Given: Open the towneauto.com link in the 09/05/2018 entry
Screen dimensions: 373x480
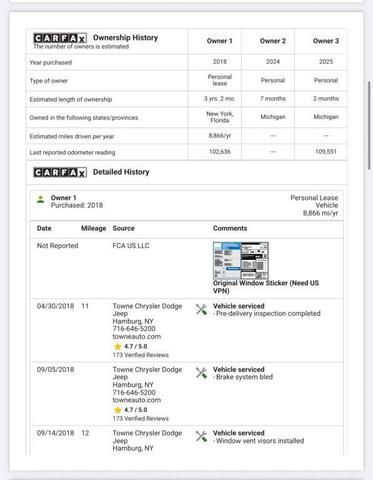Looking at the screenshot, I should coord(137,400).
